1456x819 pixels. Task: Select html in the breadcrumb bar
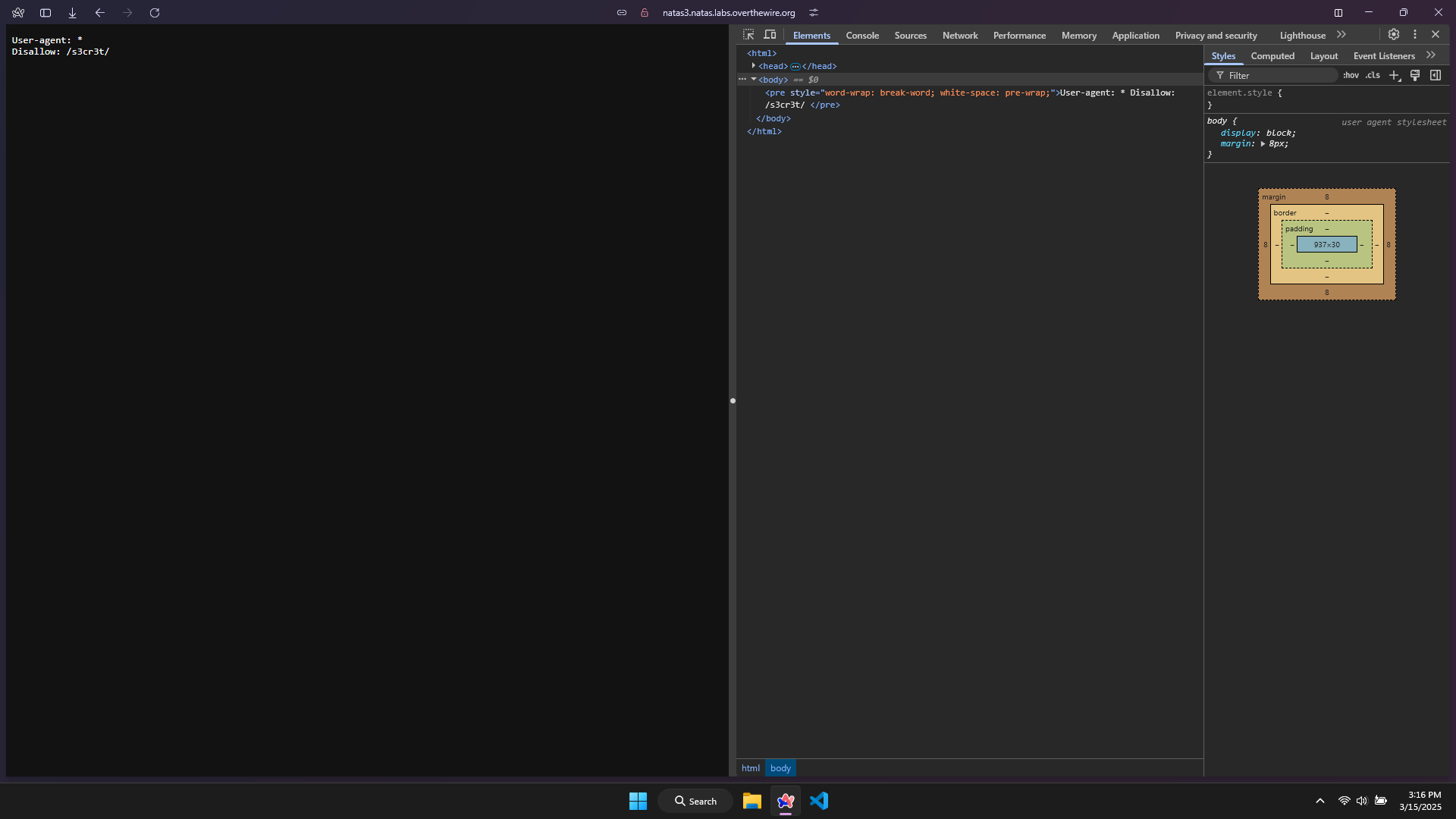pyautogui.click(x=751, y=768)
